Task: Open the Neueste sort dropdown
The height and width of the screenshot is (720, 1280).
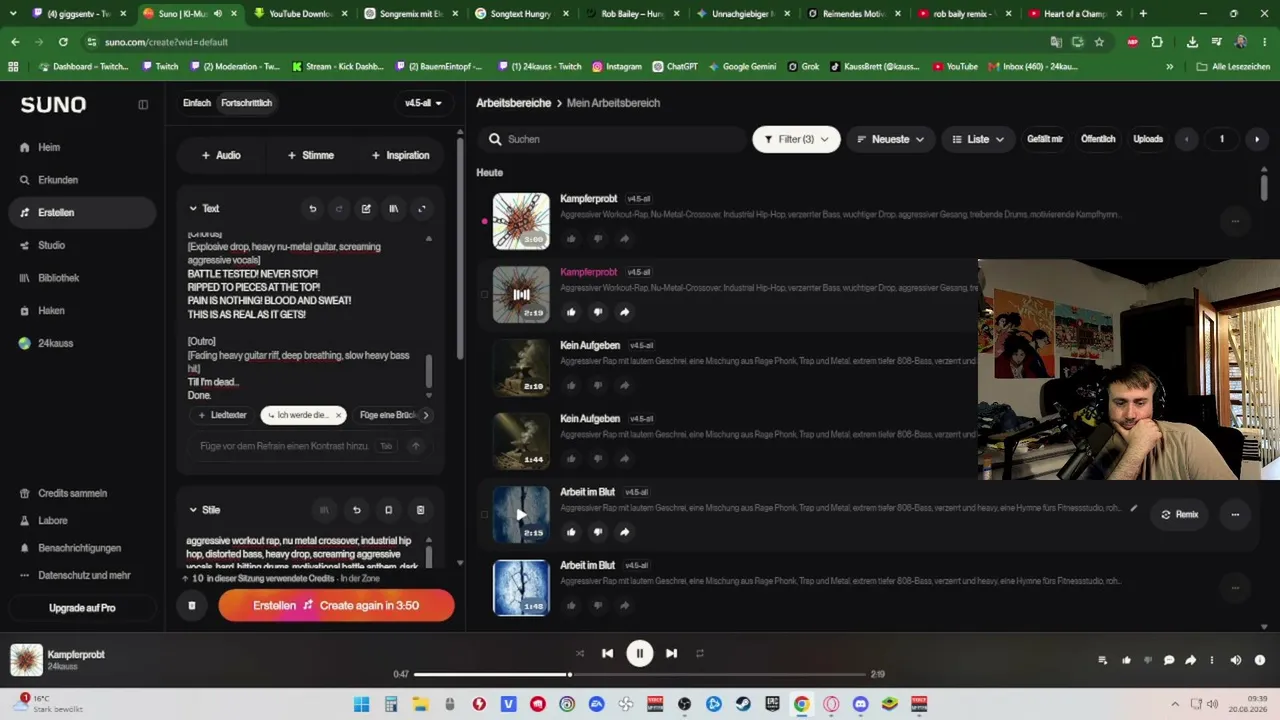Action: click(890, 139)
